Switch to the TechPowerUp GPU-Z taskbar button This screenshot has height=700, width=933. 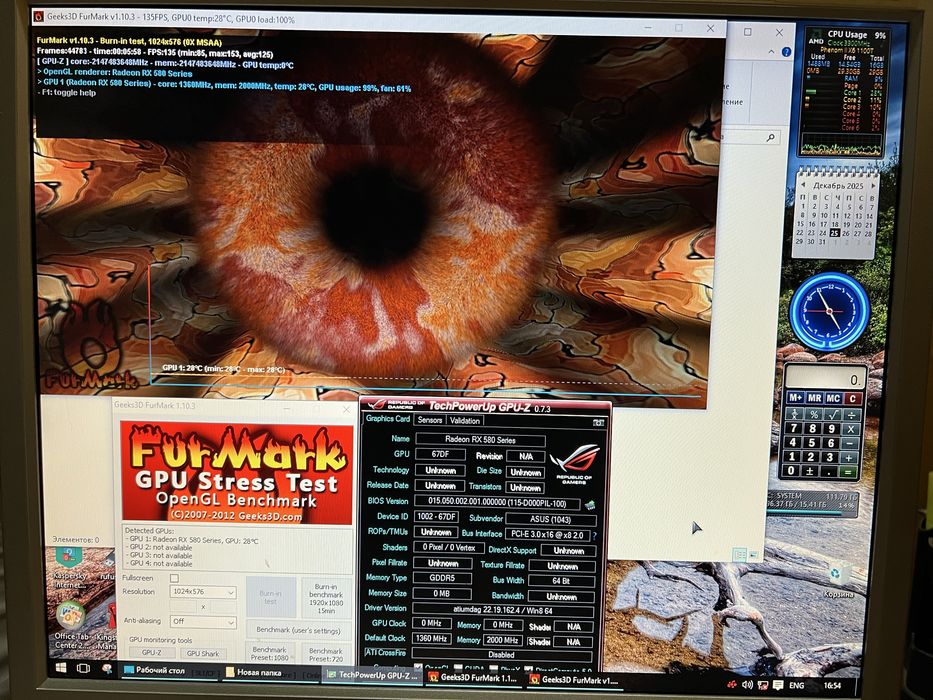click(373, 676)
